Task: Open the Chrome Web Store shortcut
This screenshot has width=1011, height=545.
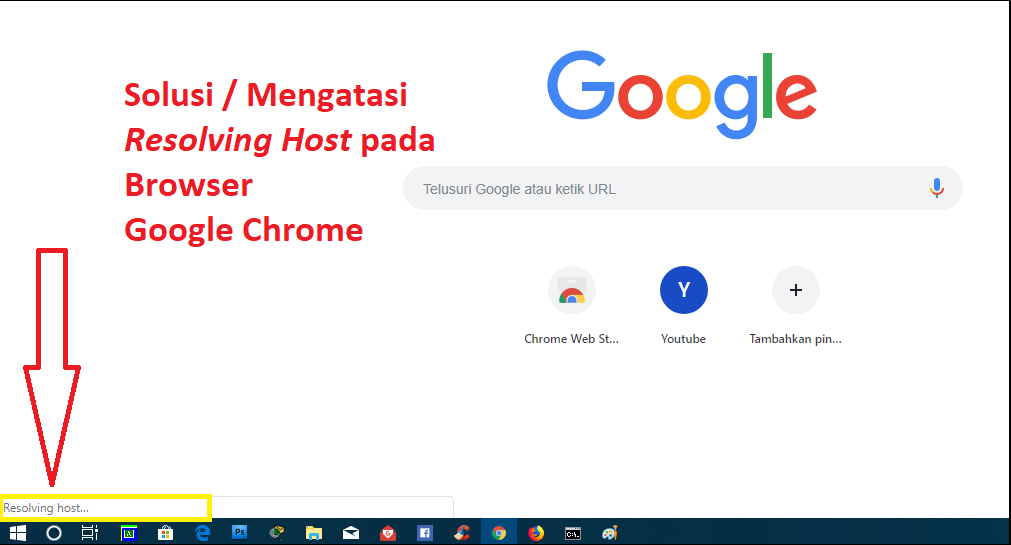Action: tap(572, 290)
